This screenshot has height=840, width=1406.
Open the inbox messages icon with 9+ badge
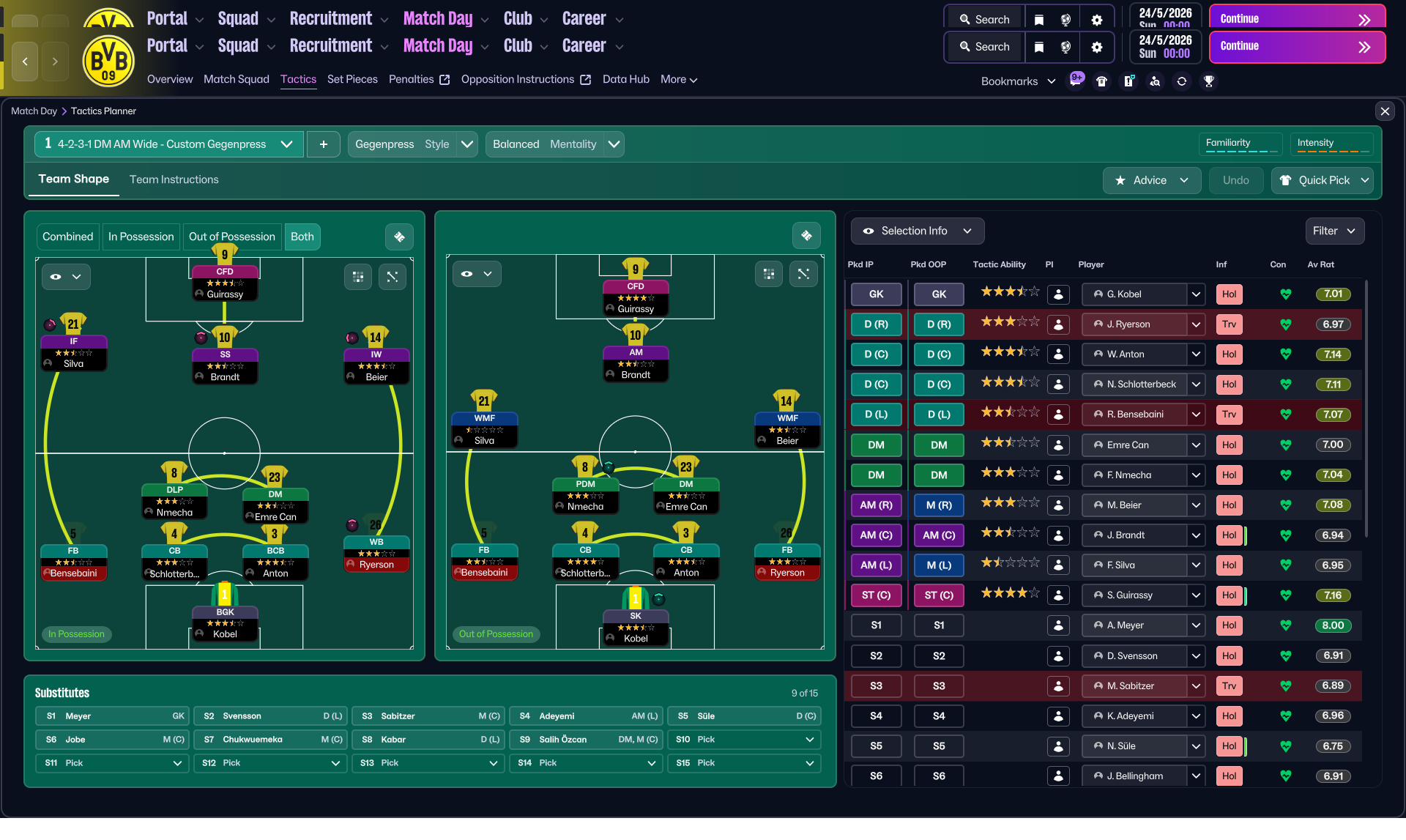tap(1076, 80)
